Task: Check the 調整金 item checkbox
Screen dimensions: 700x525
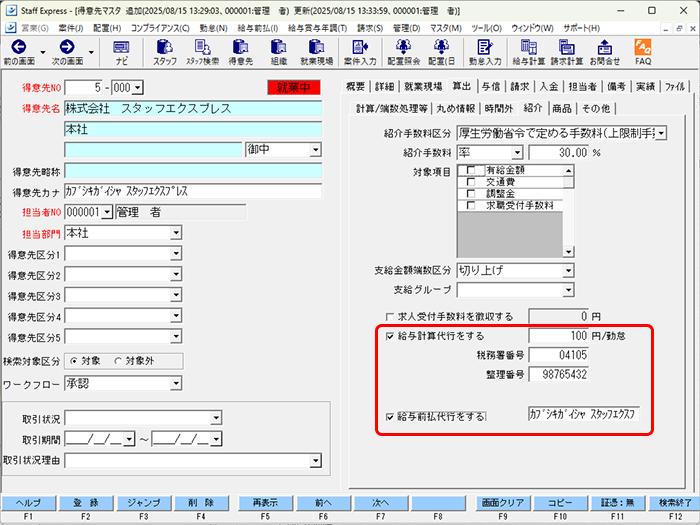Action: [x=471, y=193]
